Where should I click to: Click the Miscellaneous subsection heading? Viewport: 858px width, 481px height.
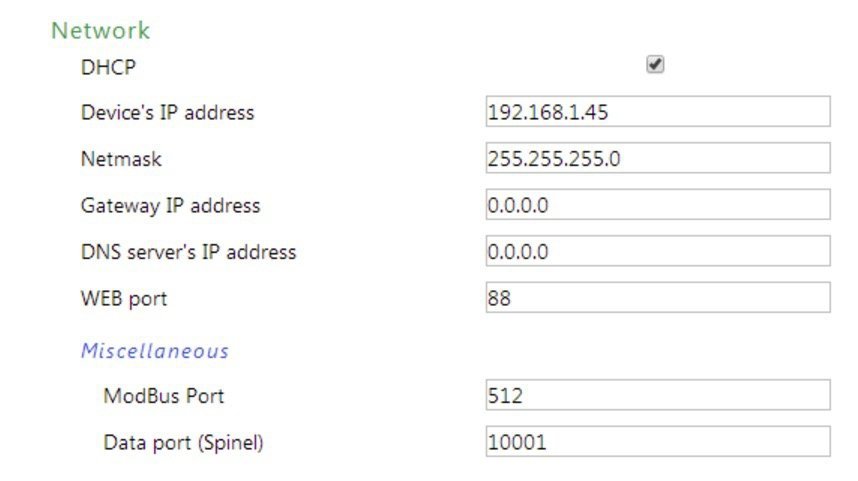pos(155,351)
